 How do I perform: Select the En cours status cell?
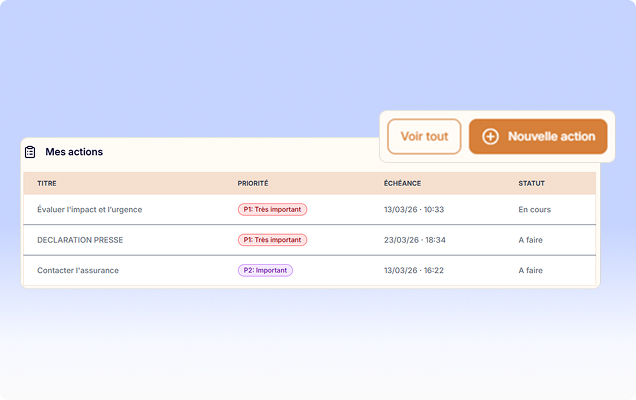click(534, 210)
